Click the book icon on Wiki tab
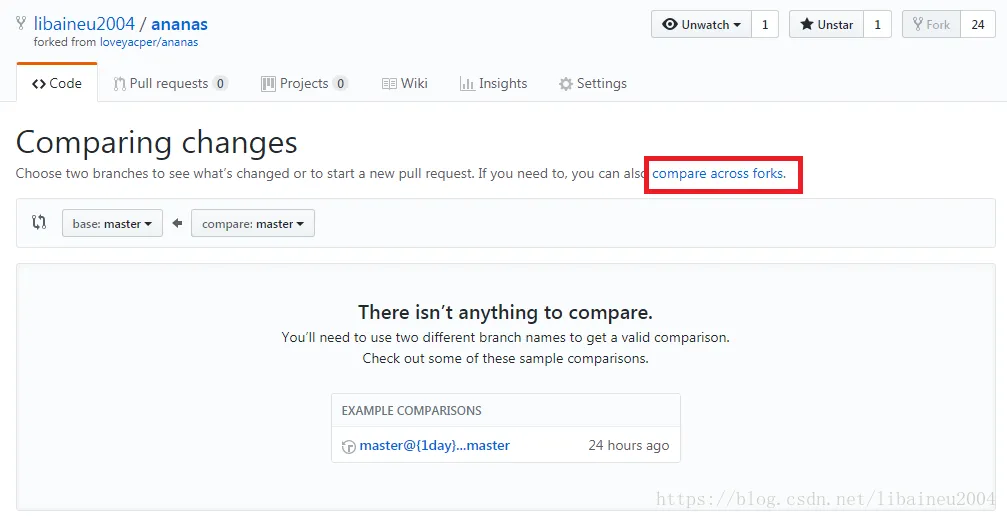The width and height of the screenshot is (1007, 519). click(389, 84)
